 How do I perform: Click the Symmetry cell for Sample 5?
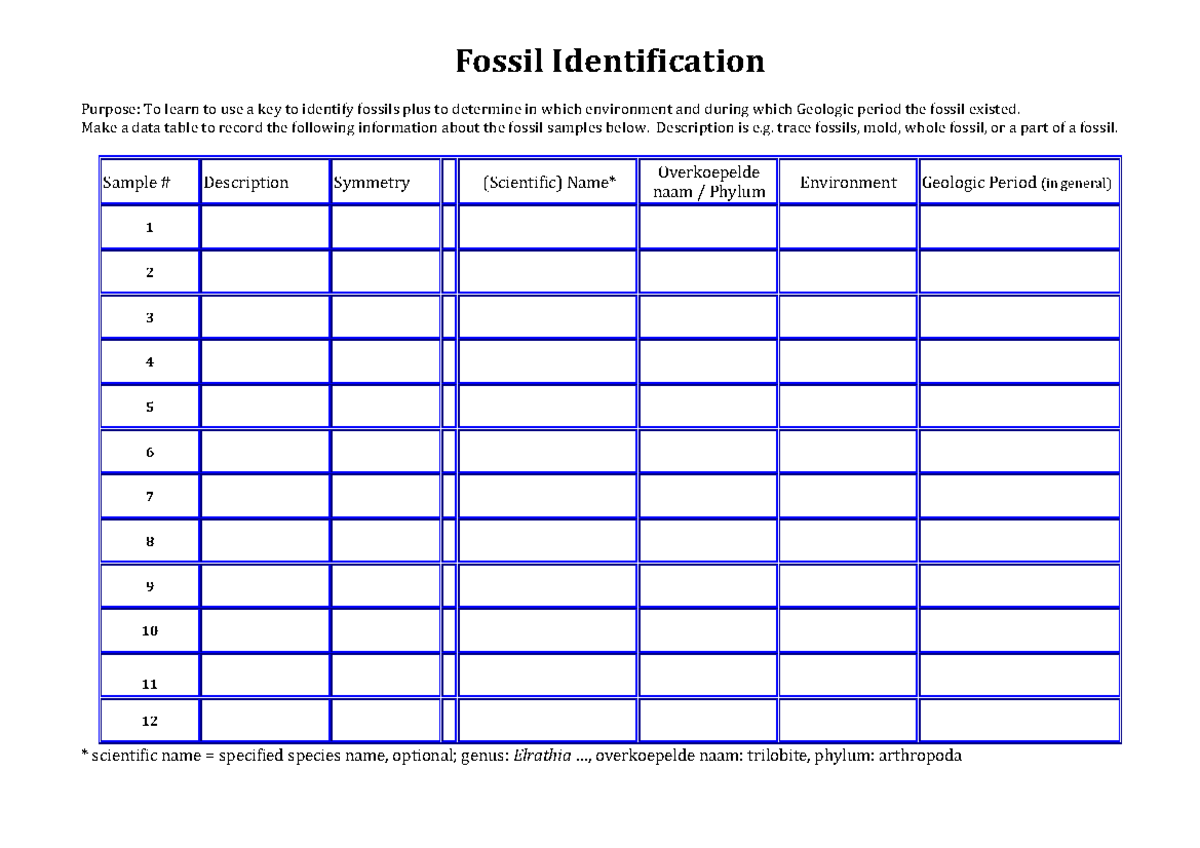384,406
